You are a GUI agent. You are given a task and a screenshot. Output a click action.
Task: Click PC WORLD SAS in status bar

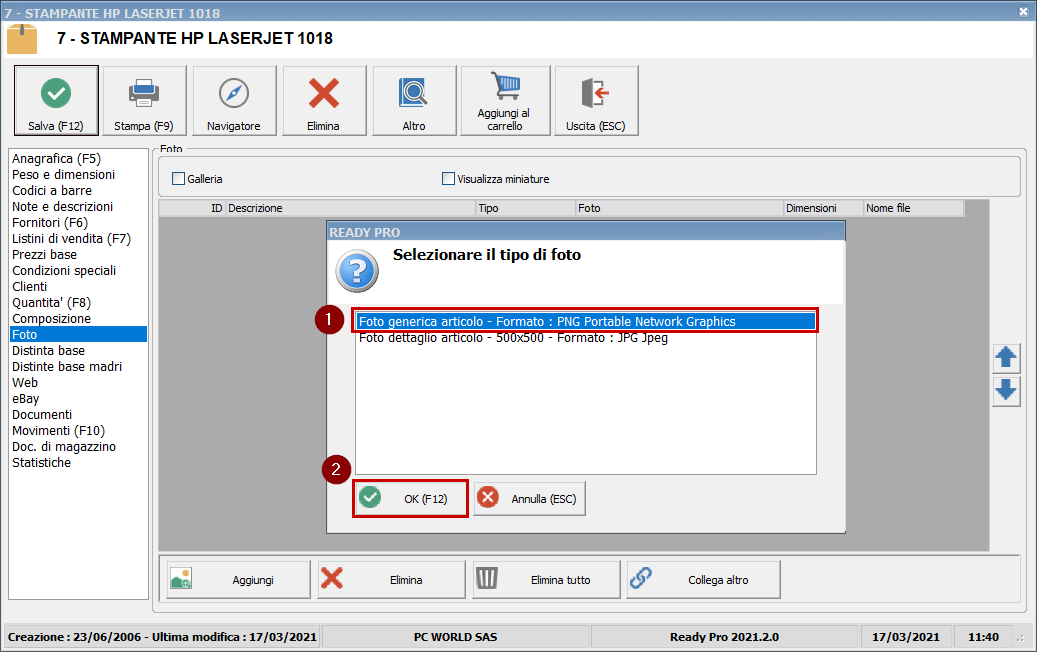456,637
